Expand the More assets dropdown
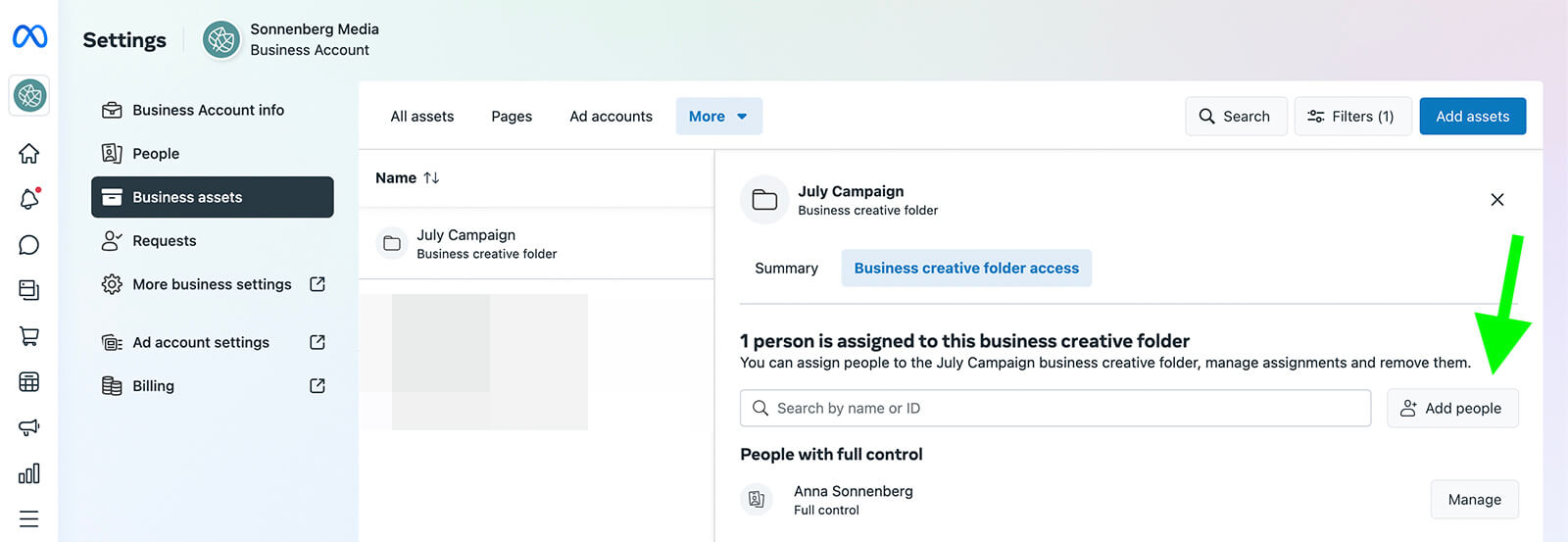 pos(719,117)
